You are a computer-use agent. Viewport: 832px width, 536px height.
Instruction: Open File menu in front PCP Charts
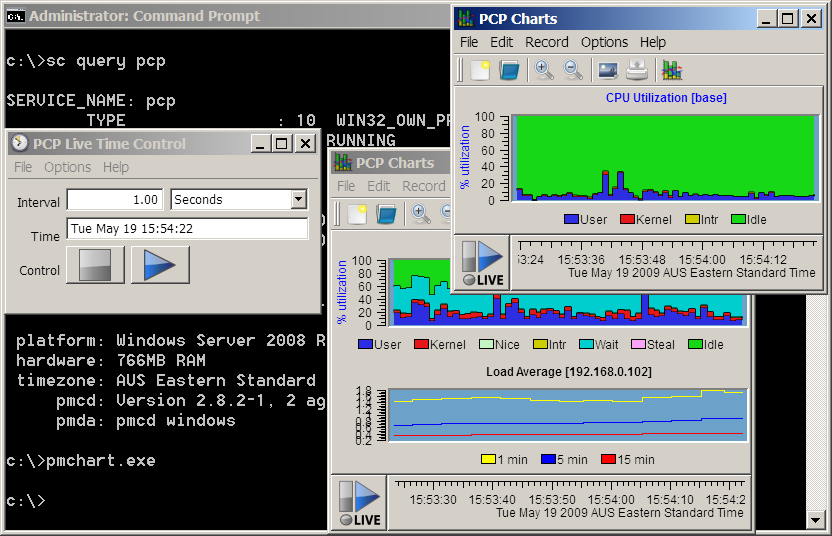[x=469, y=42]
